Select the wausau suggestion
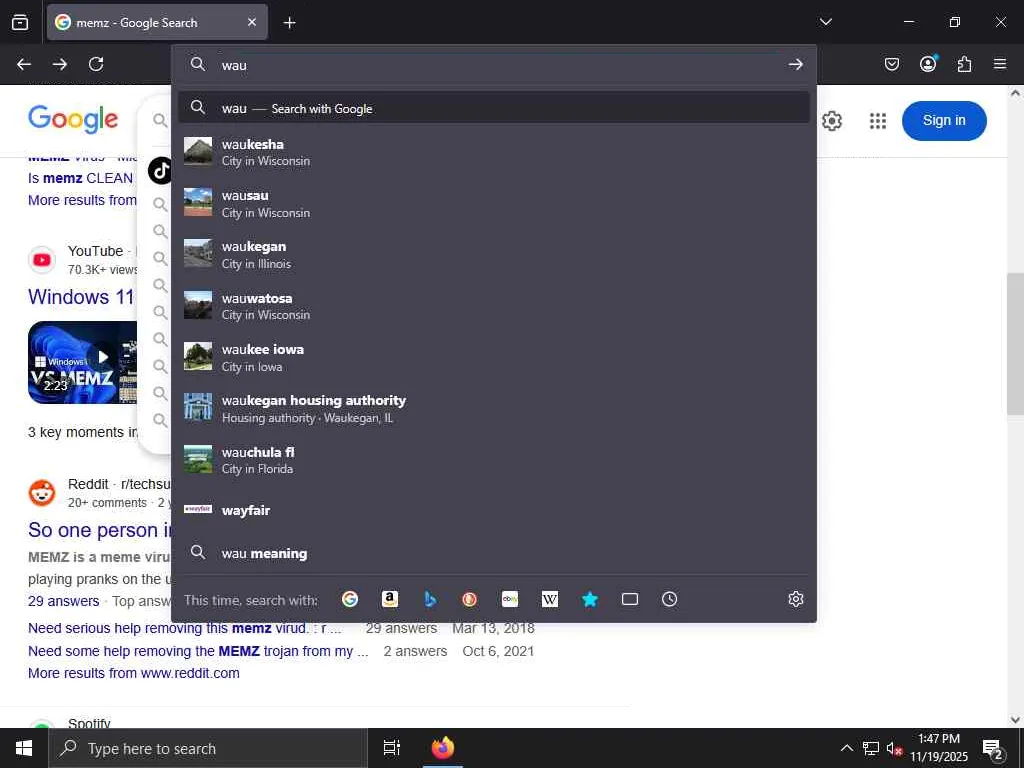The width and height of the screenshot is (1024, 768). [x=494, y=203]
